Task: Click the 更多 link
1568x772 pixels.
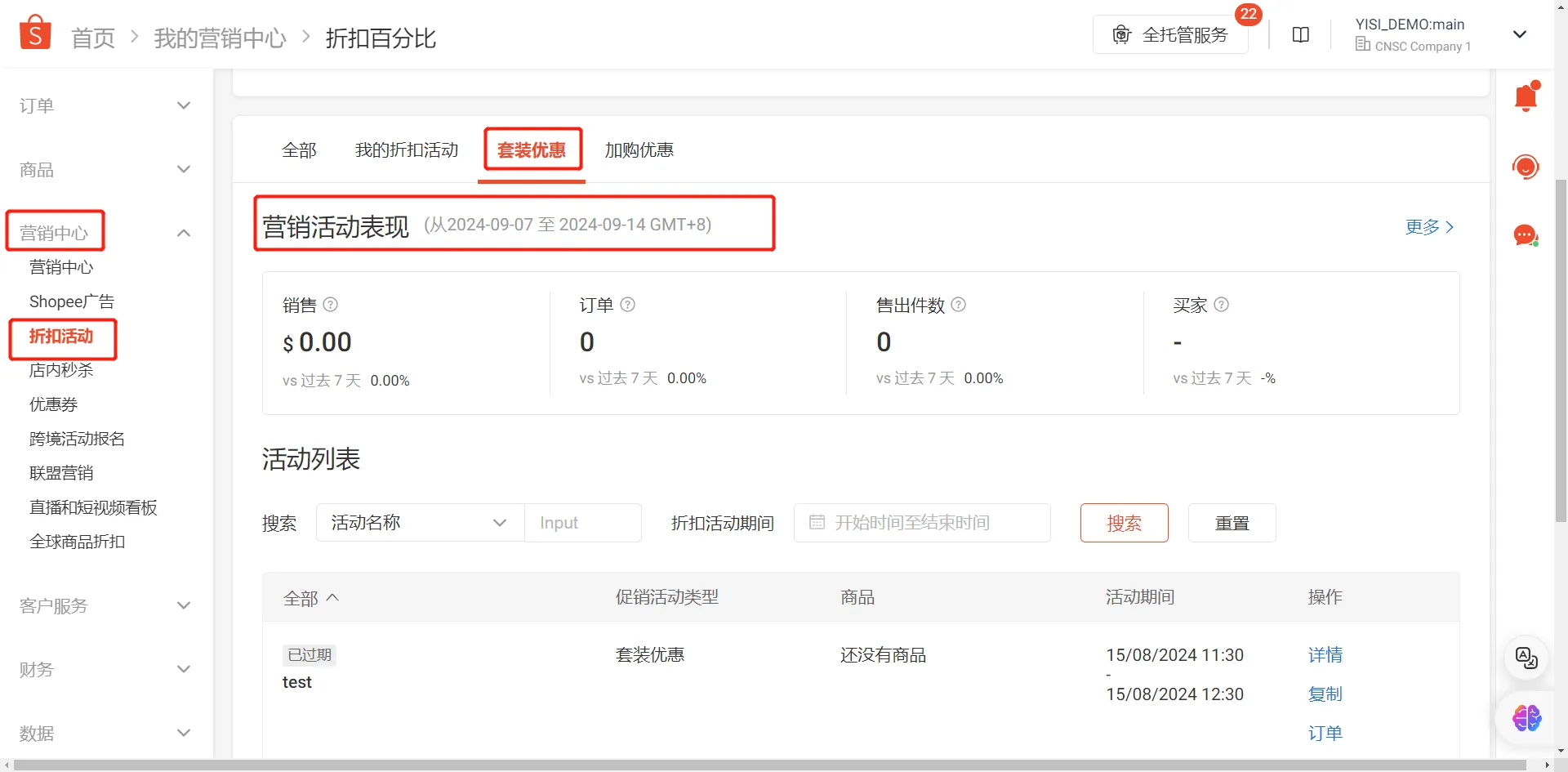Action: coord(1422,226)
